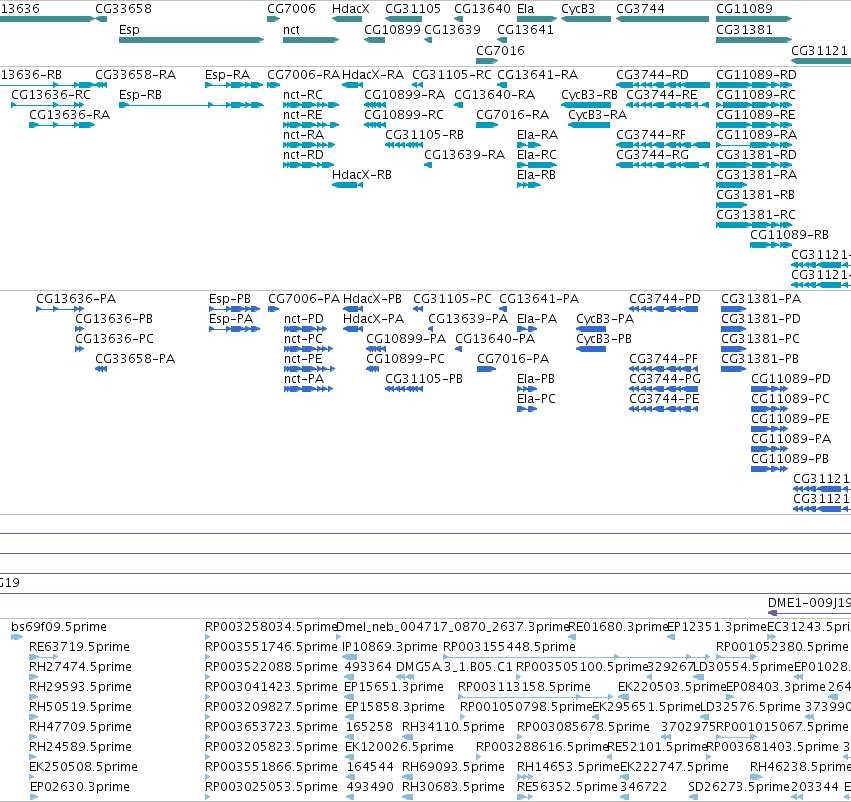Select the CG10899-RC transcript label
The width and height of the screenshot is (851, 802).
click(x=404, y=115)
